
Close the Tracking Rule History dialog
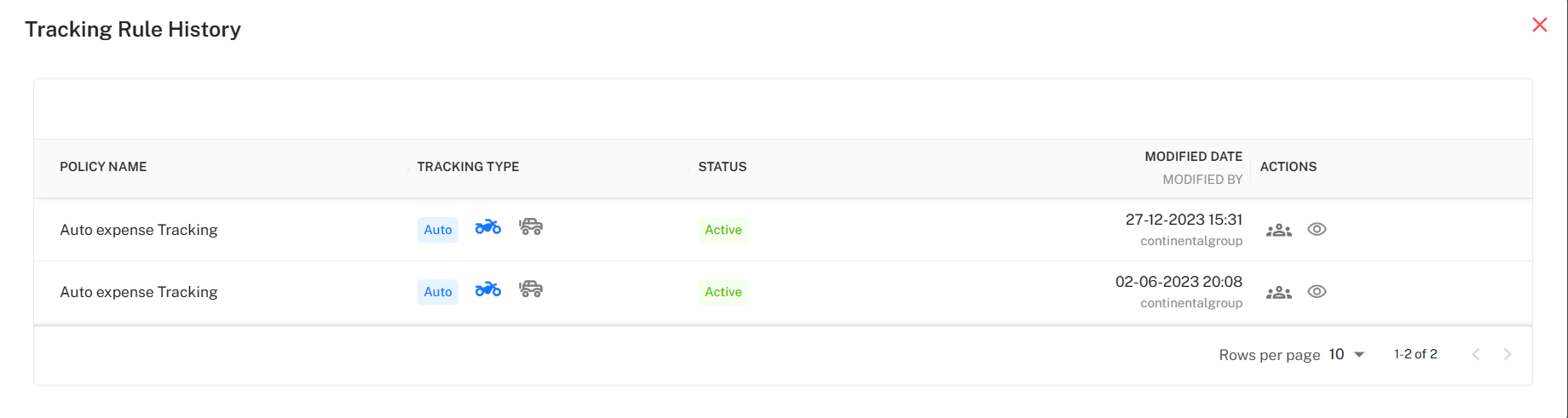coord(1539,25)
